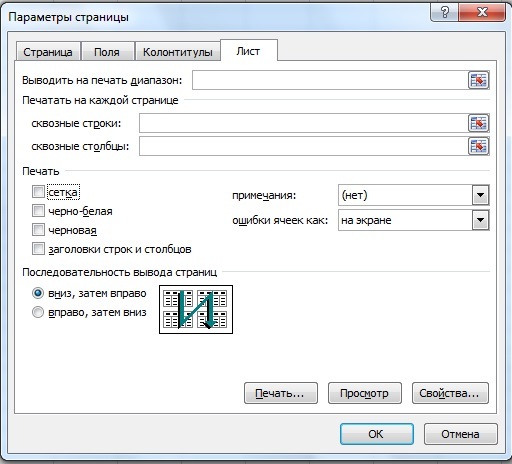Image resolution: width=512 pixels, height=464 pixels.
Task: Switch to the Страница tab
Action: coord(48,52)
